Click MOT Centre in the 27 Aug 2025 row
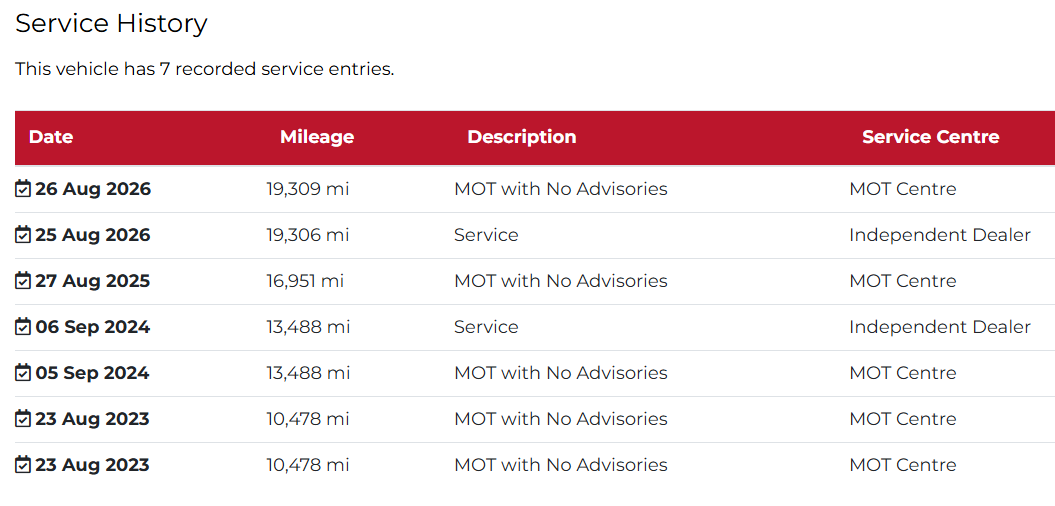This screenshot has height=506, width=1055. click(x=903, y=281)
